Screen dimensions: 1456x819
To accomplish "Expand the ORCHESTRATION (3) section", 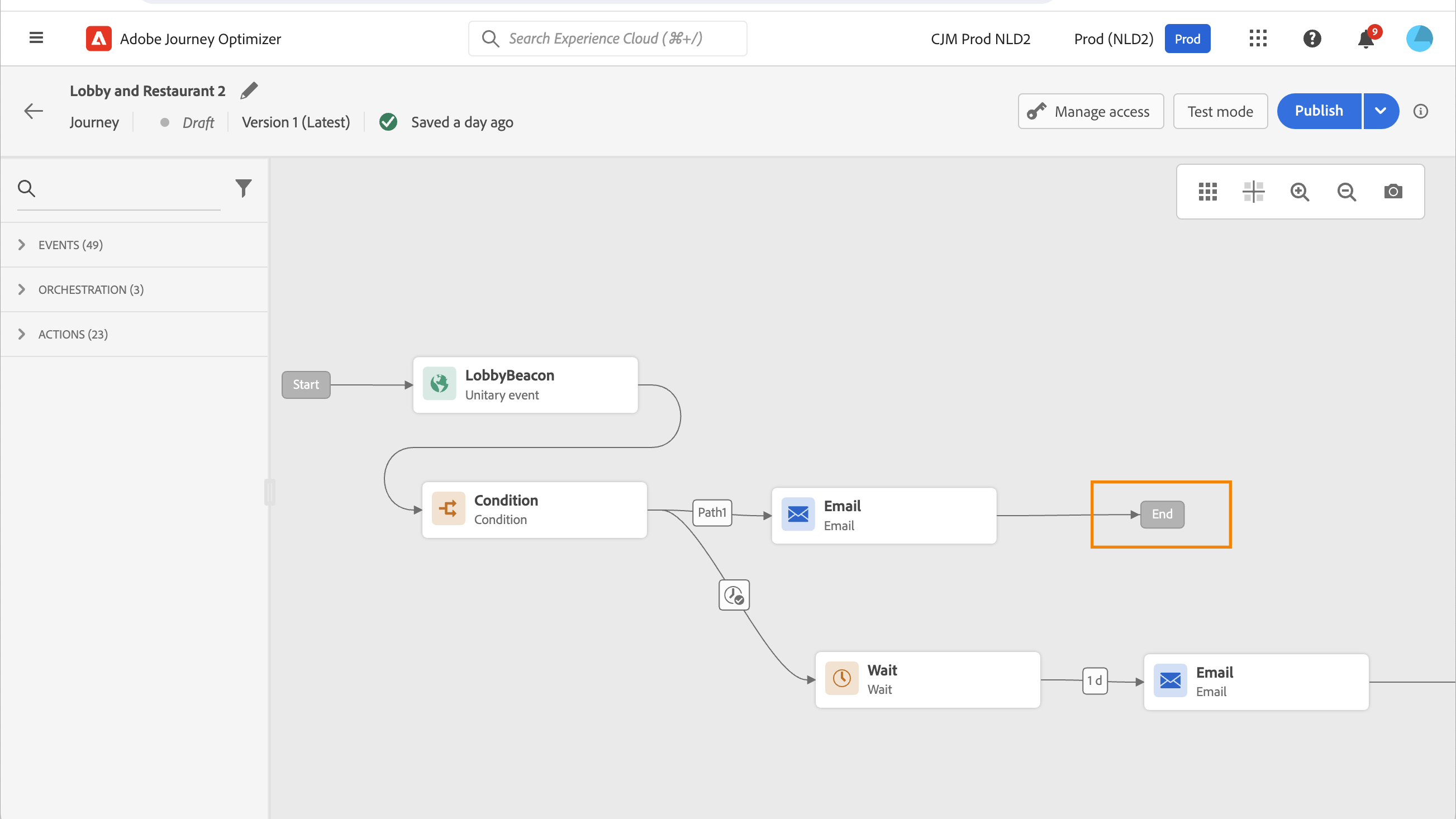I will click(x=91, y=289).
